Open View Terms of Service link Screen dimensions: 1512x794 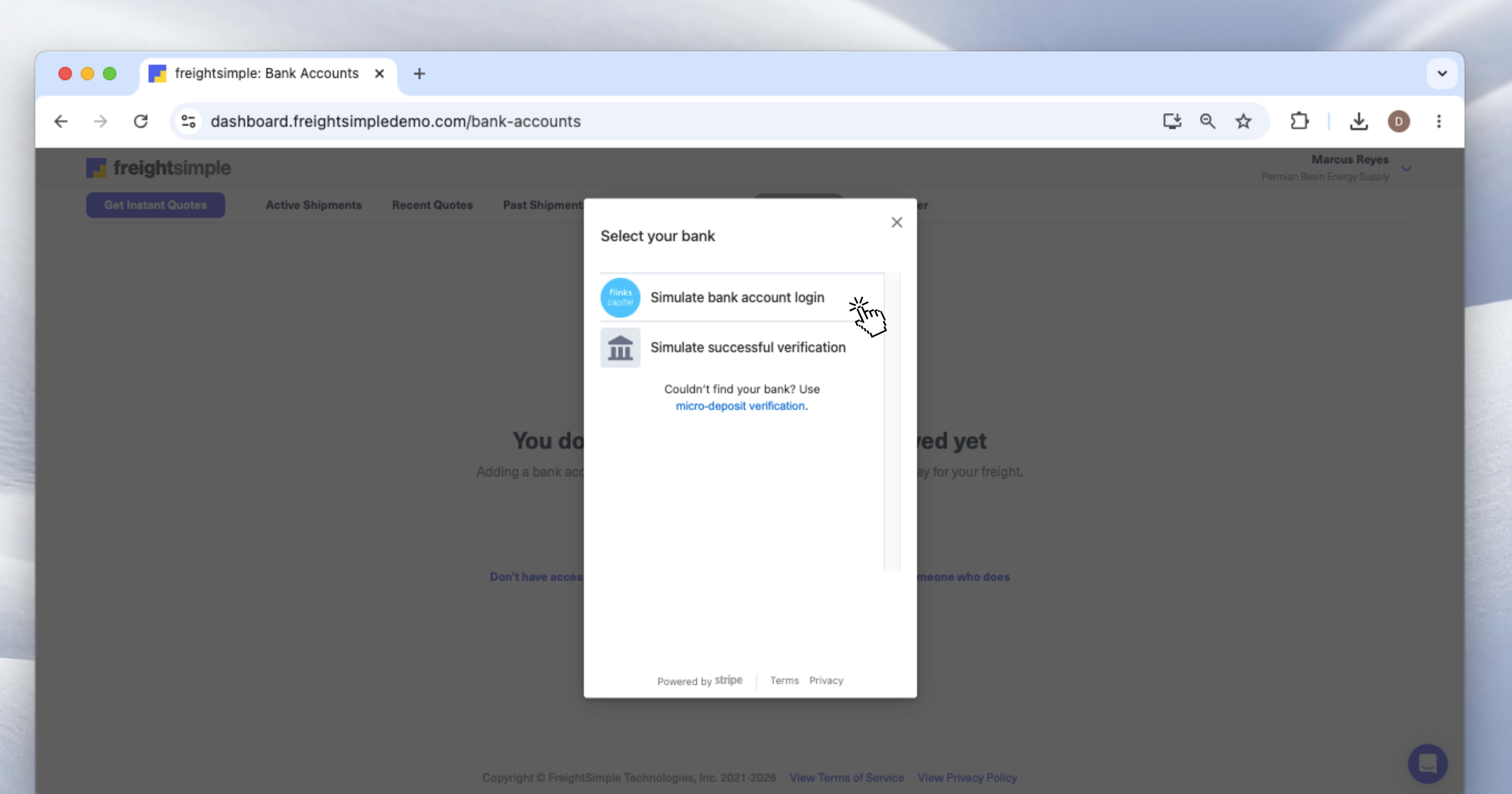pos(846,778)
